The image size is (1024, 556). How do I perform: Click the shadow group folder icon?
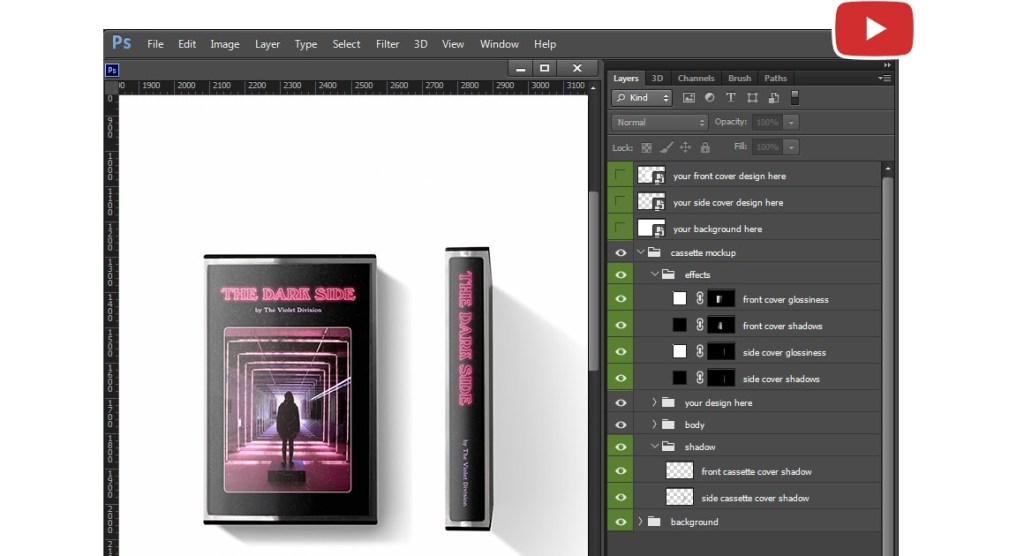[668, 446]
